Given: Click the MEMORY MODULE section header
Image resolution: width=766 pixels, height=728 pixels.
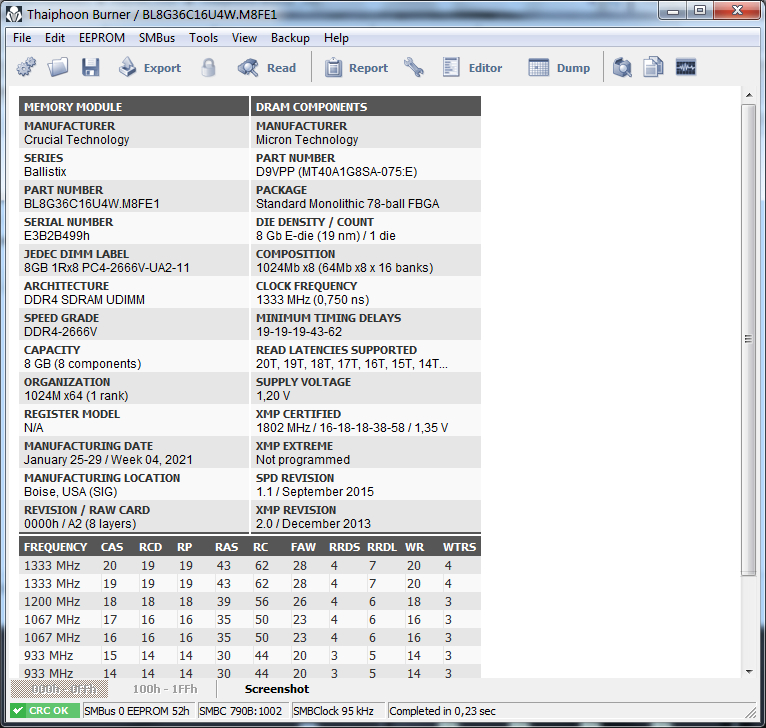Looking at the screenshot, I should pos(134,107).
